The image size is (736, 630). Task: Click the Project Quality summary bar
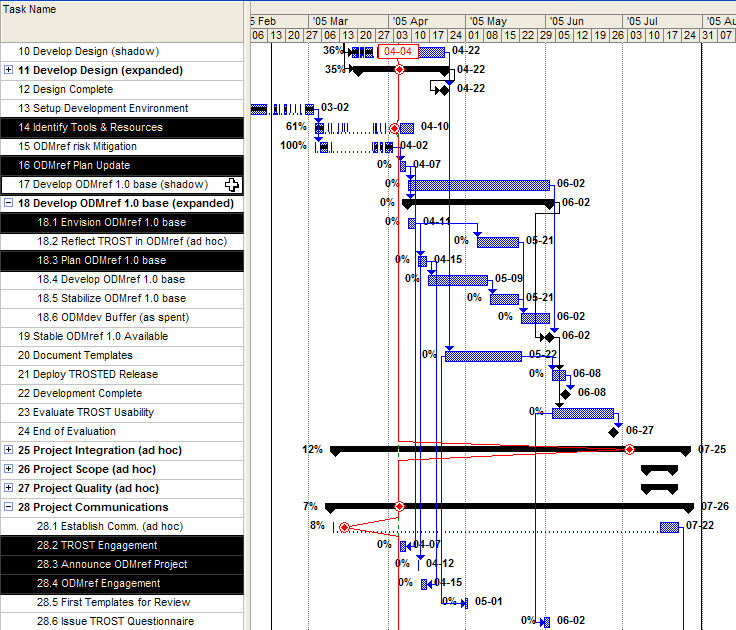(659, 488)
